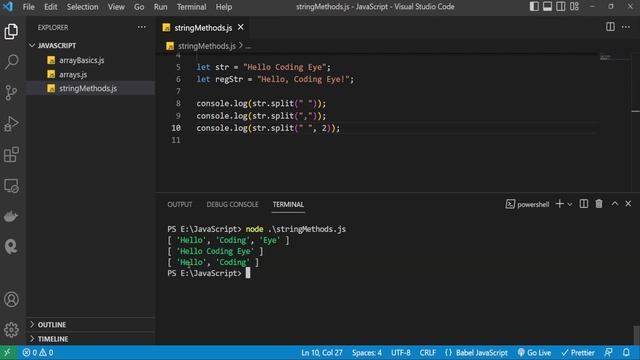Screen dimensions: 640x360
Task: Open the Selection menu
Action: [x=82, y=7]
